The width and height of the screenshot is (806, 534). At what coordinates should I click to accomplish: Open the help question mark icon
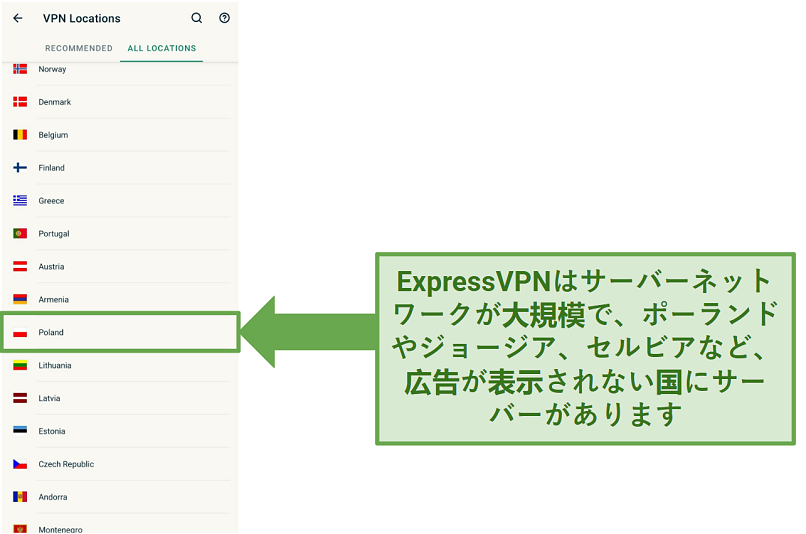click(x=225, y=18)
